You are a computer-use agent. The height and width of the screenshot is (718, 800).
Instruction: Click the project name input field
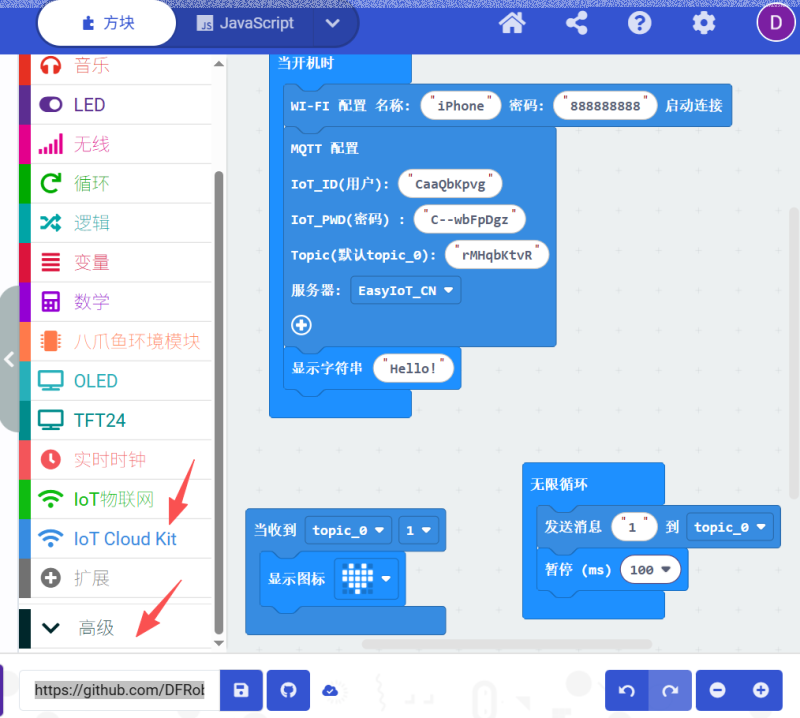click(119, 690)
